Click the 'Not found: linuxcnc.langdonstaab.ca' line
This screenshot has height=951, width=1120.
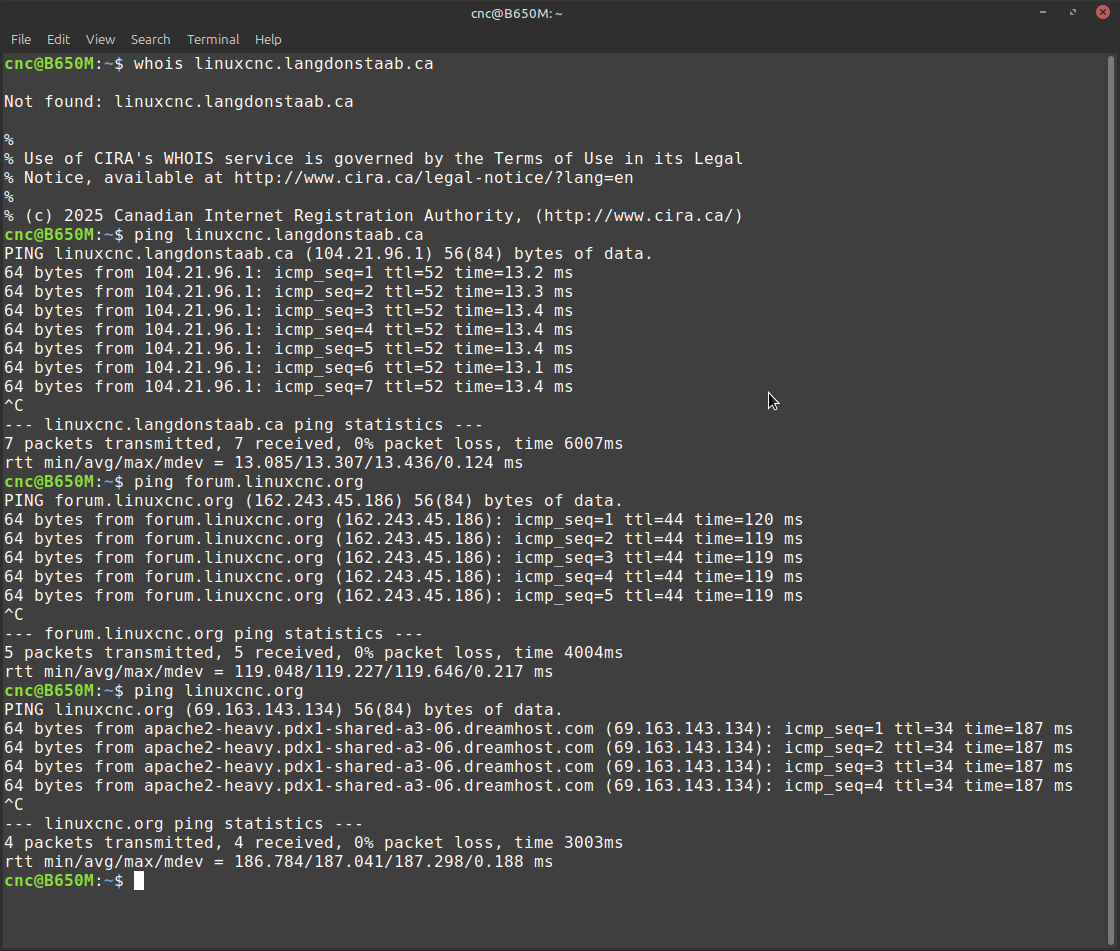point(178,102)
